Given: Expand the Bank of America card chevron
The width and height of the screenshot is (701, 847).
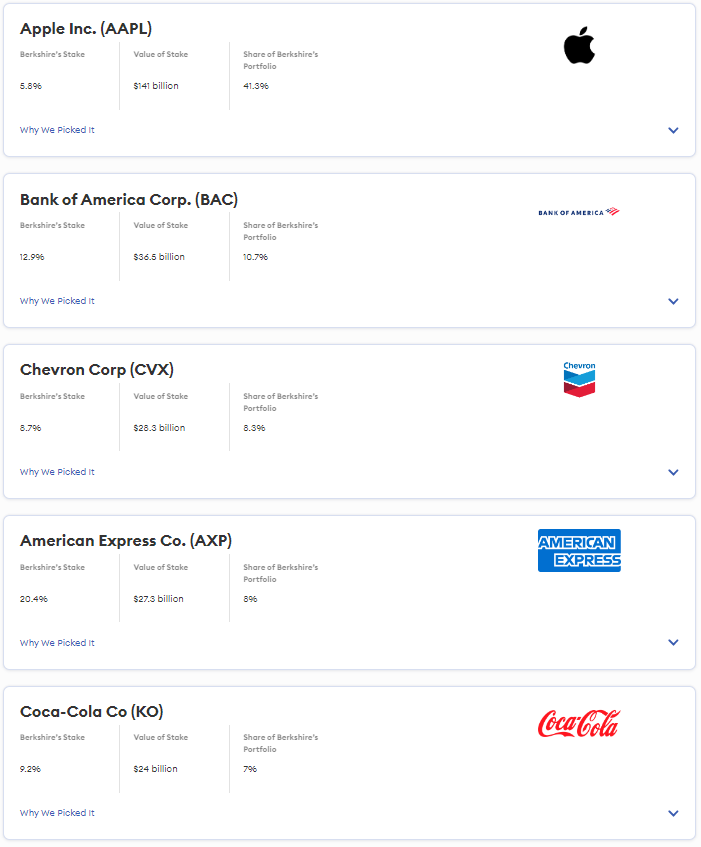Looking at the screenshot, I should pyautogui.click(x=673, y=301).
